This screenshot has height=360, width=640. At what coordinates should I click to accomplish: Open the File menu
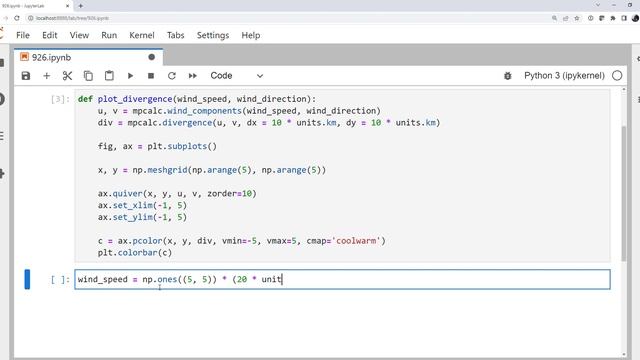pos(23,36)
